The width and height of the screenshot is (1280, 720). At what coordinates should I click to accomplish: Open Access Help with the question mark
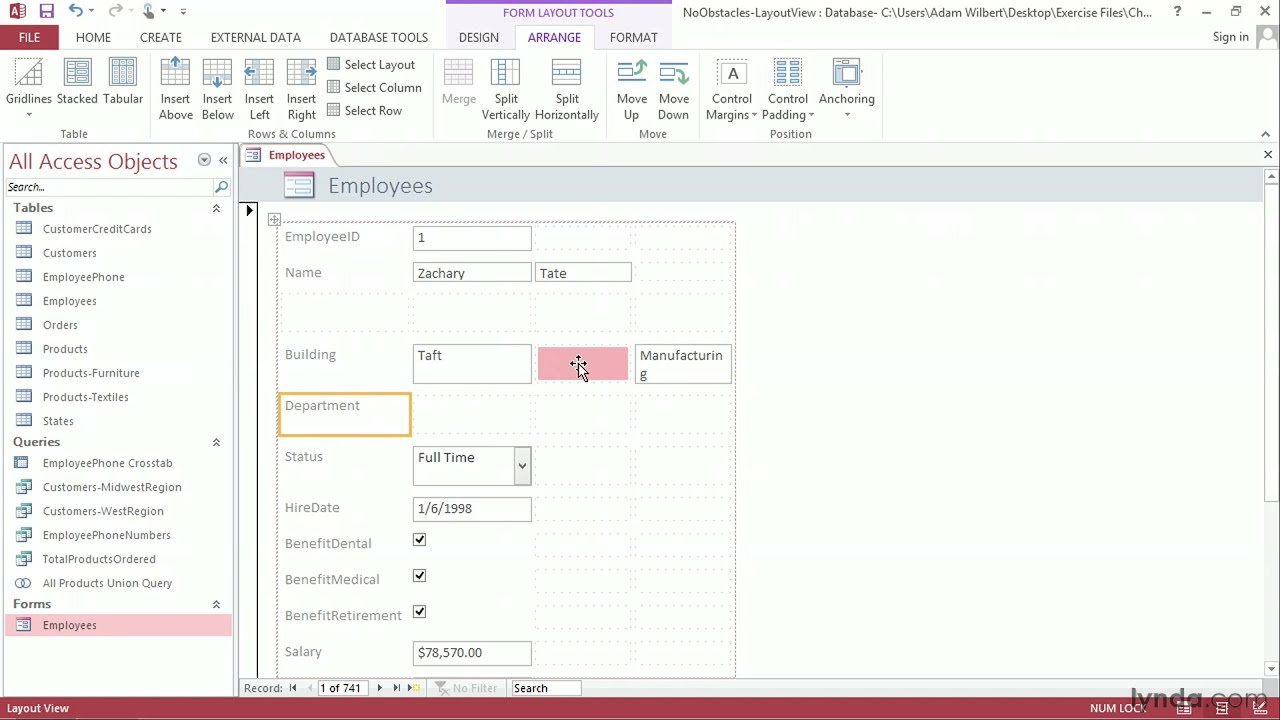[x=1177, y=12]
